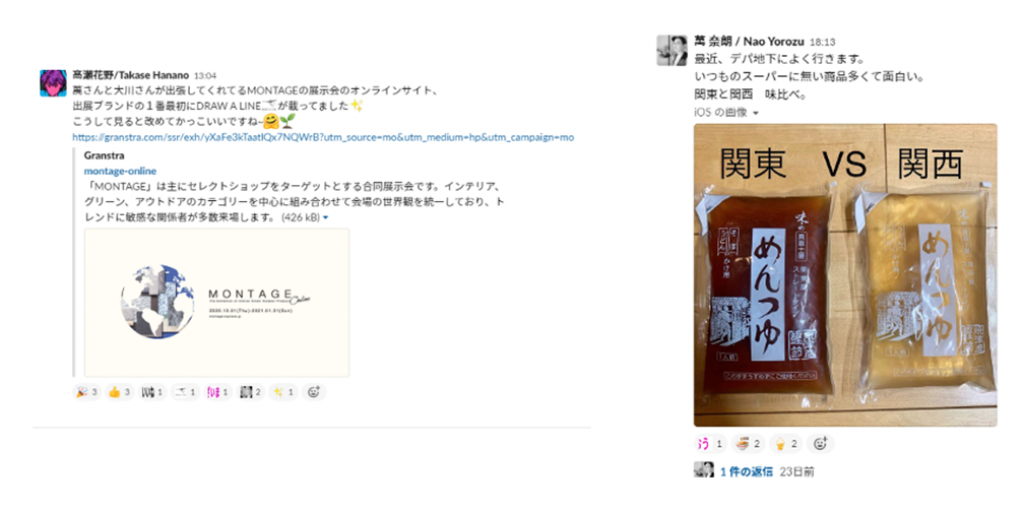Click the pink う custom reaction
The width and height of the screenshot is (1024, 513).
tap(710, 444)
